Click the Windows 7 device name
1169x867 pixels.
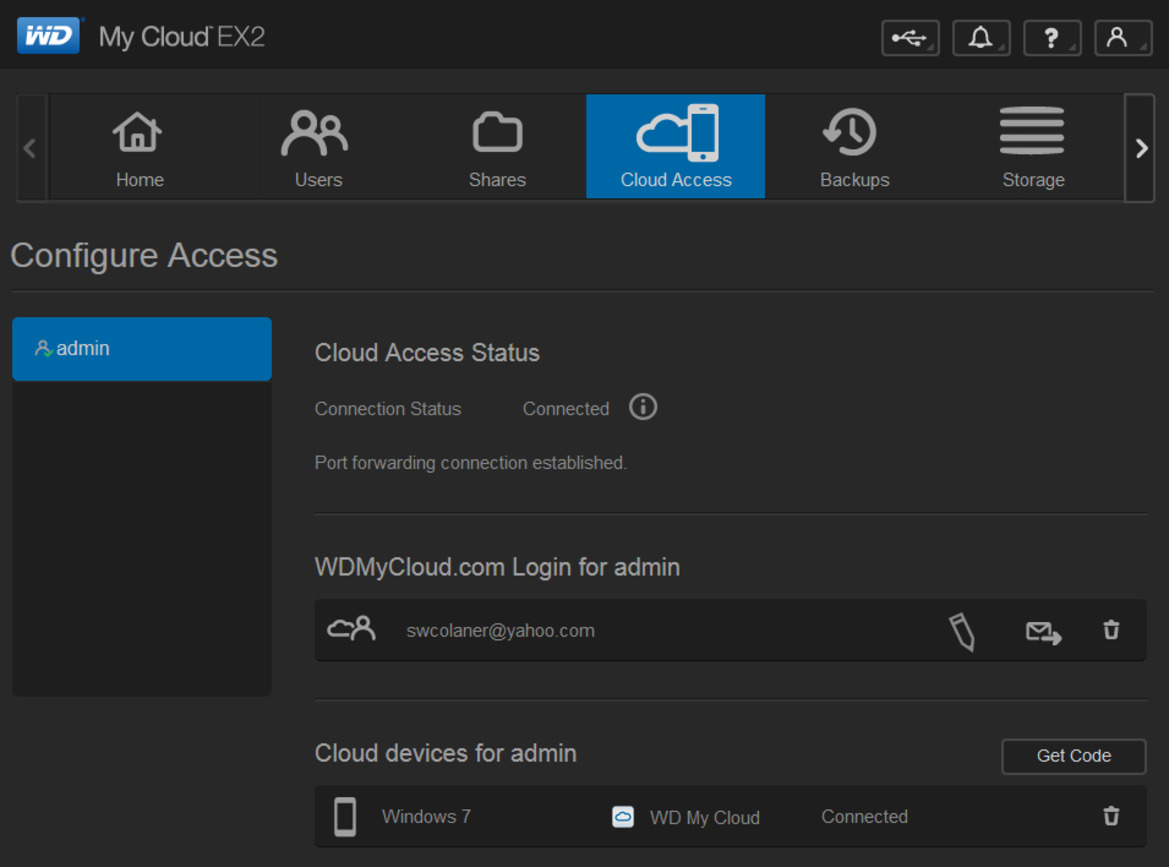(426, 816)
